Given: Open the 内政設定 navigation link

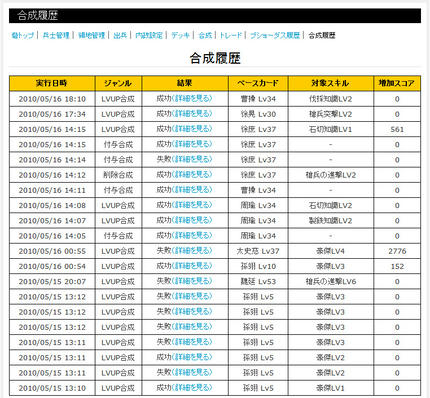Looking at the screenshot, I should [149, 35].
